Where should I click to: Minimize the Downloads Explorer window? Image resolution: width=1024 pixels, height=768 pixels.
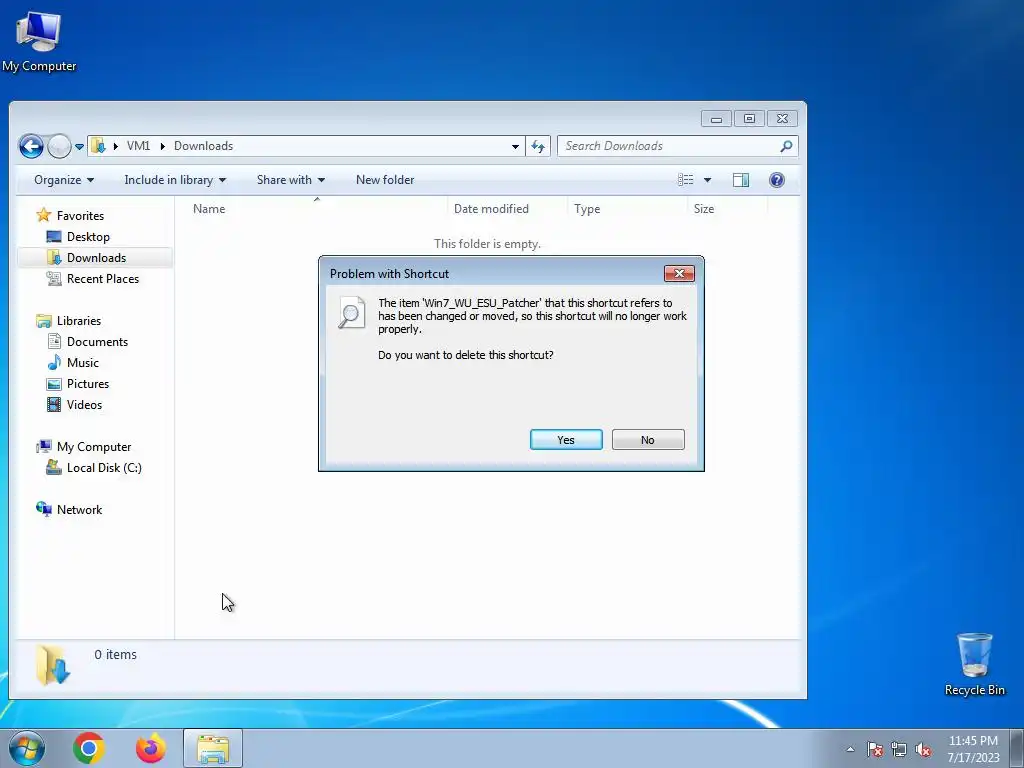coord(716,118)
